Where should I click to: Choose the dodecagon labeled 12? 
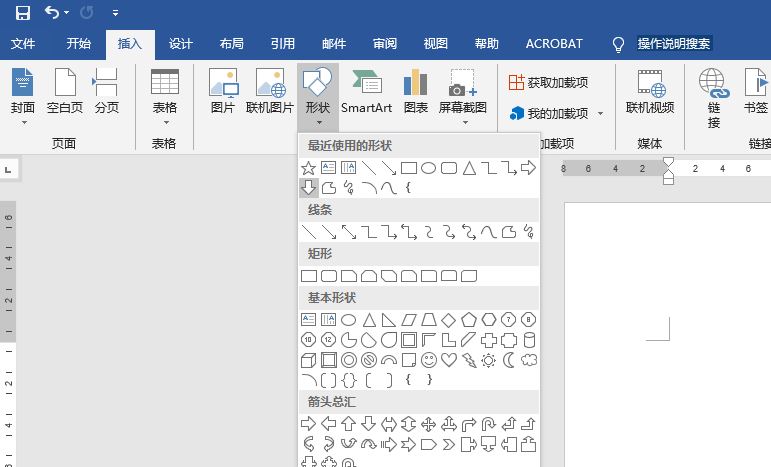point(328,340)
